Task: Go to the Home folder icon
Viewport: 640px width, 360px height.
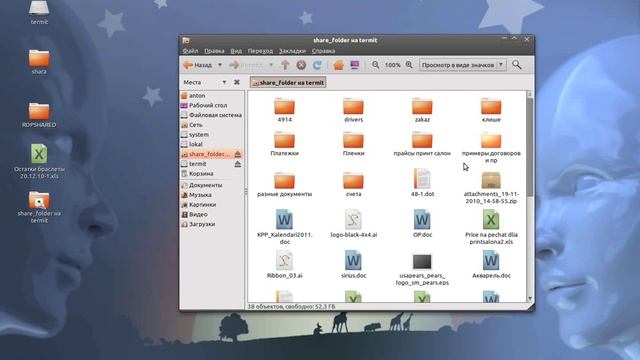Action: [x=338, y=65]
